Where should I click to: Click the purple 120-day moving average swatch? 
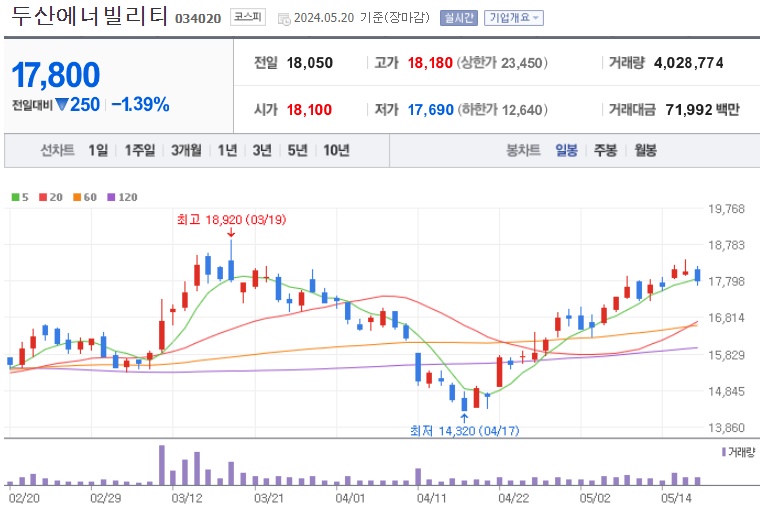[111, 197]
